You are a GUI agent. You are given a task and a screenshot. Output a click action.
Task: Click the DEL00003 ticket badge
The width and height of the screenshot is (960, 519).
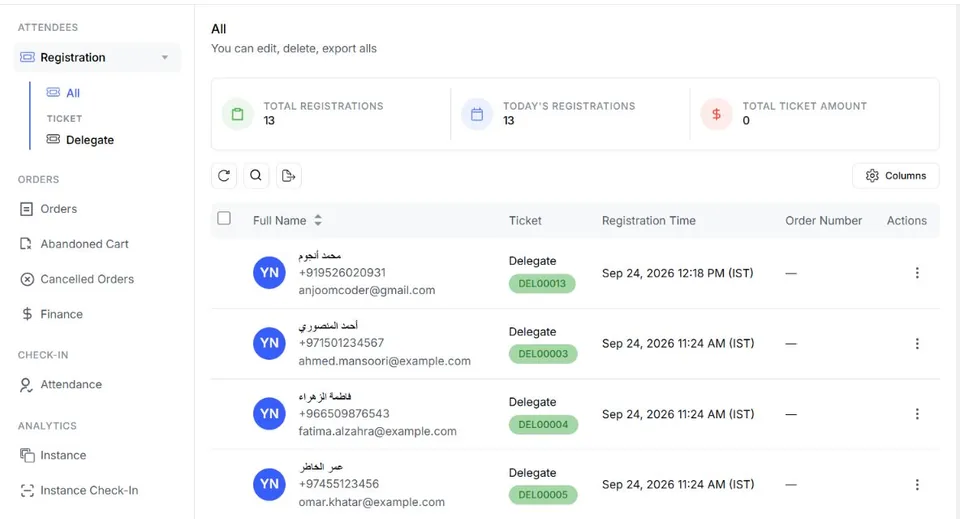pyautogui.click(x=543, y=354)
